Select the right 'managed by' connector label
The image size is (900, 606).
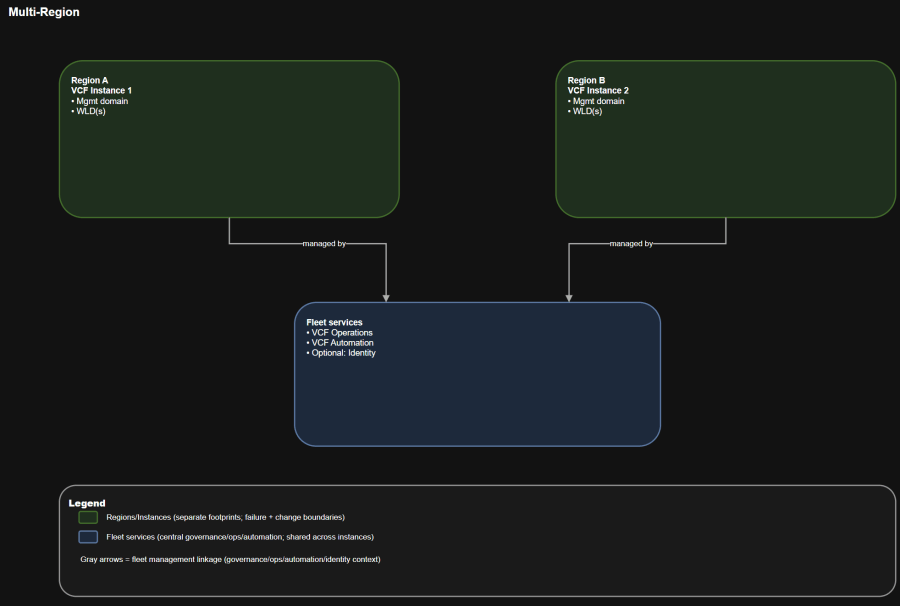pos(631,244)
